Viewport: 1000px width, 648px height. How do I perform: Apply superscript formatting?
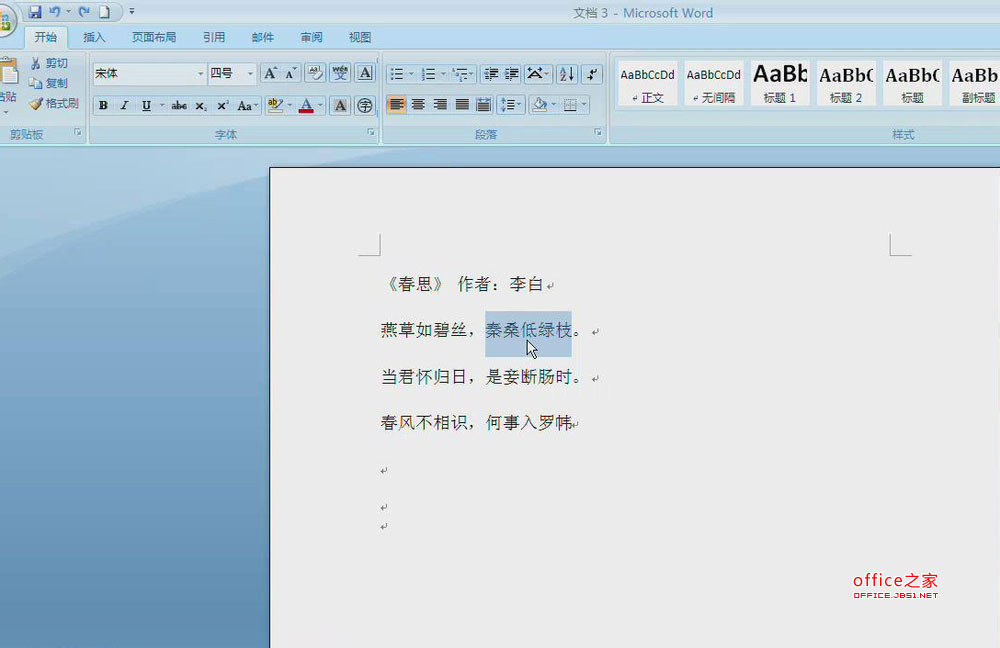click(x=222, y=105)
